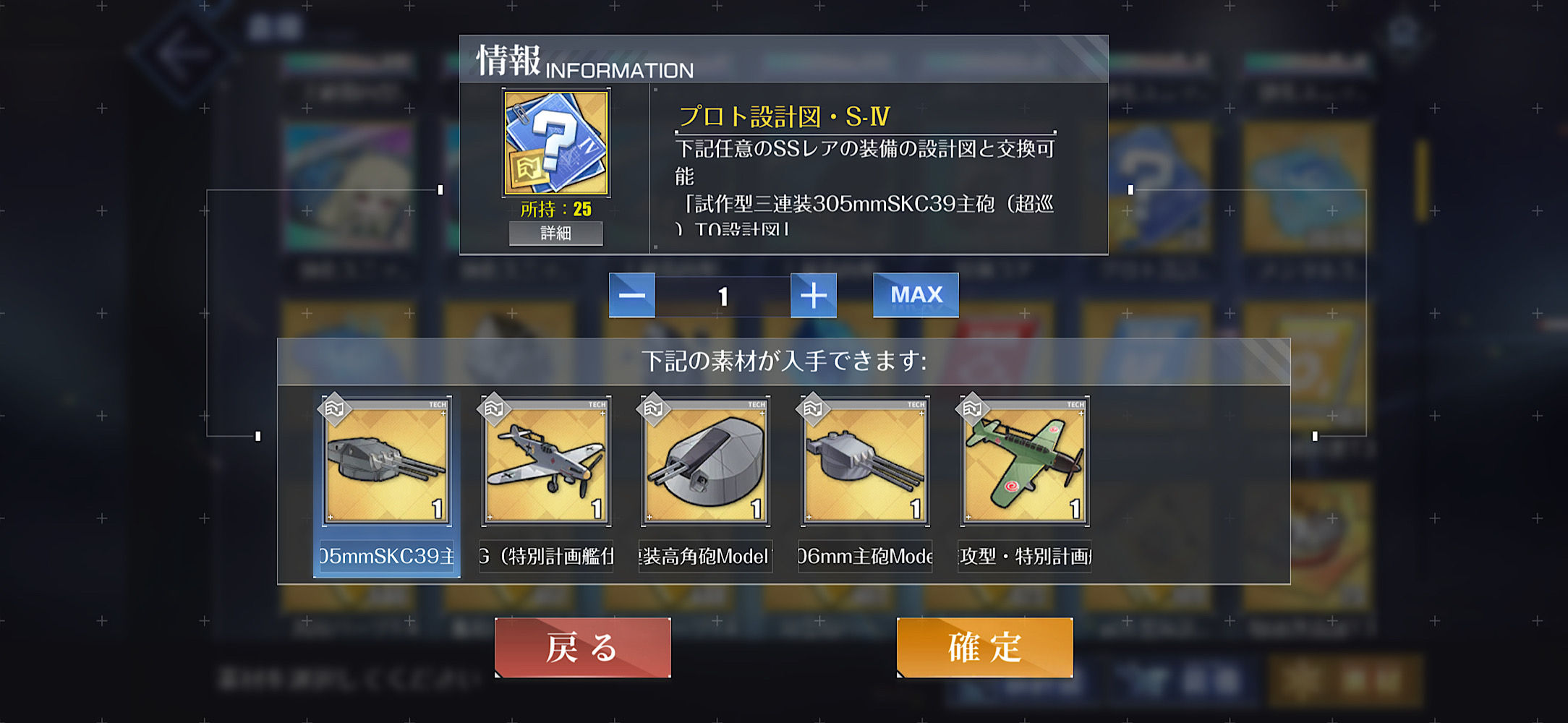Increase quantity with the plus button

[814, 295]
